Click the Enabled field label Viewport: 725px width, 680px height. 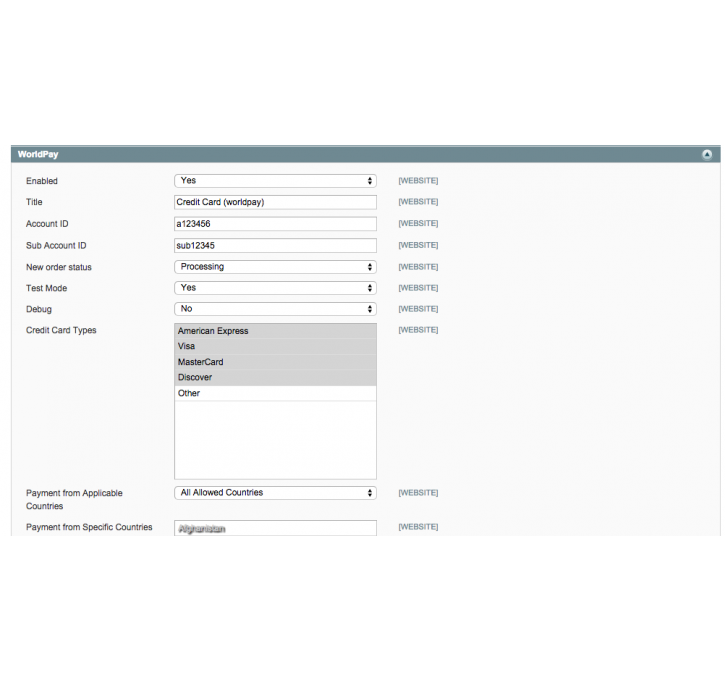click(42, 181)
